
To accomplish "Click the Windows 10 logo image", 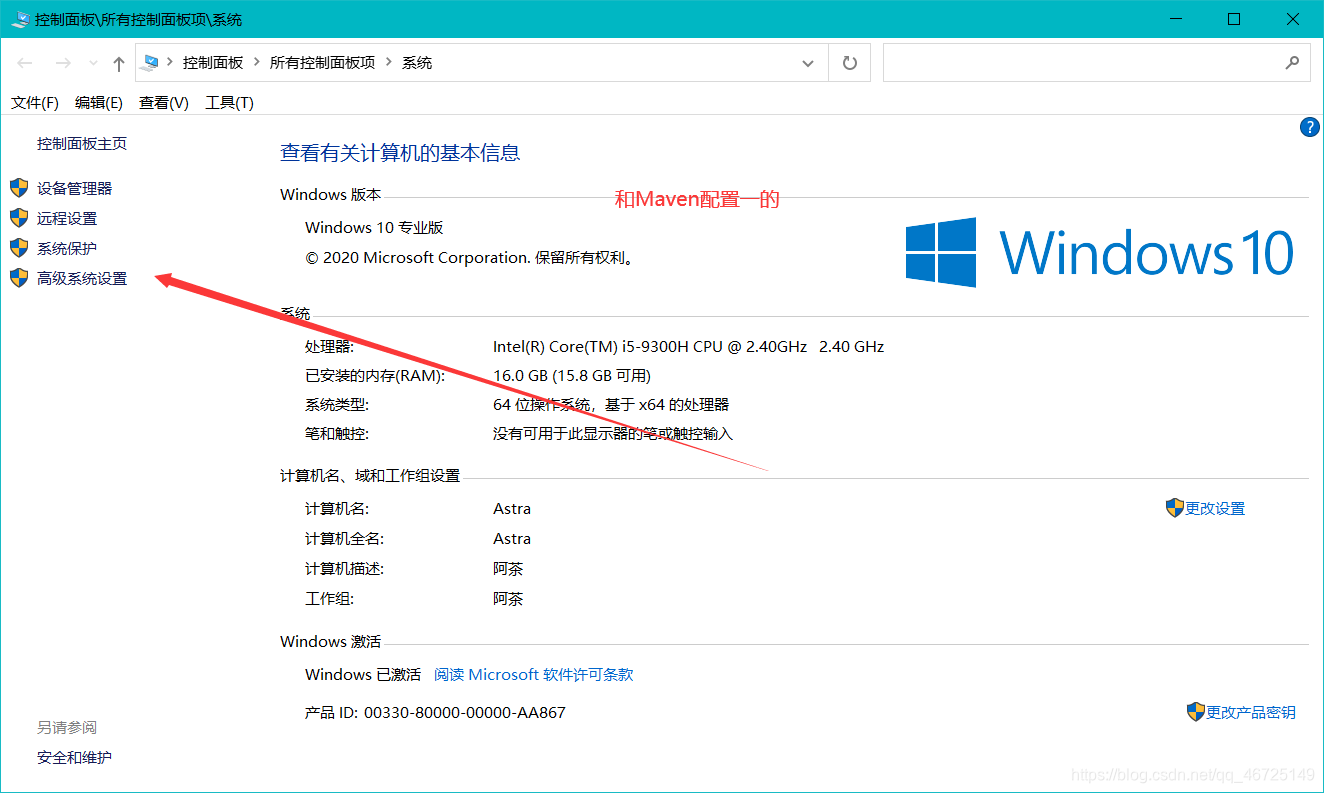I will 1099,253.
